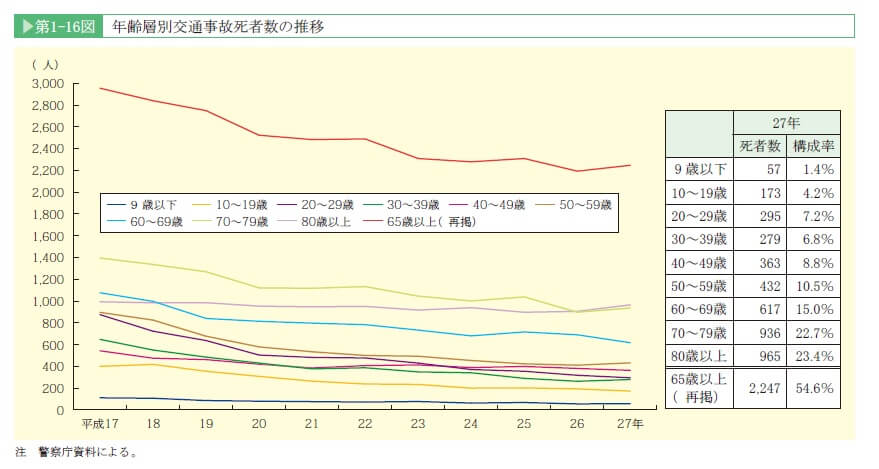Select the 22 x-axis year label
Image resolution: width=879 pixels, height=469 pixels.
click(x=365, y=424)
